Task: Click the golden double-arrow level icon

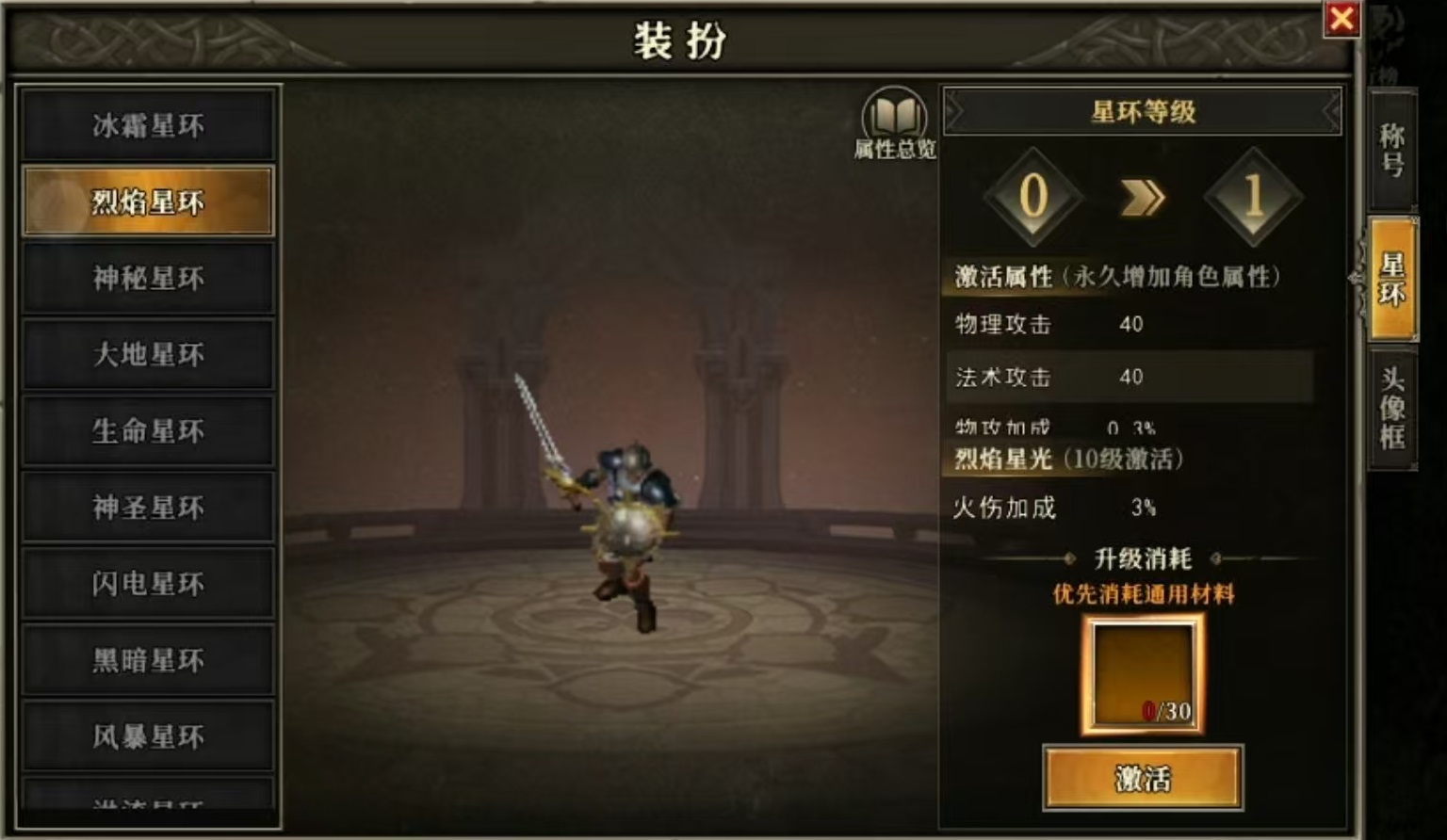Action: (1143, 198)
